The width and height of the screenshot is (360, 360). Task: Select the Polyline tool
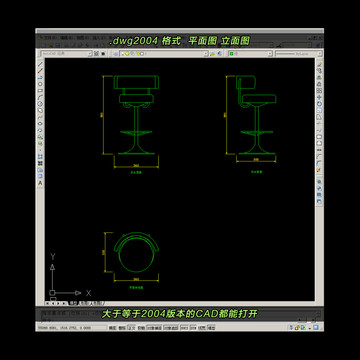(x=40, y=77)
